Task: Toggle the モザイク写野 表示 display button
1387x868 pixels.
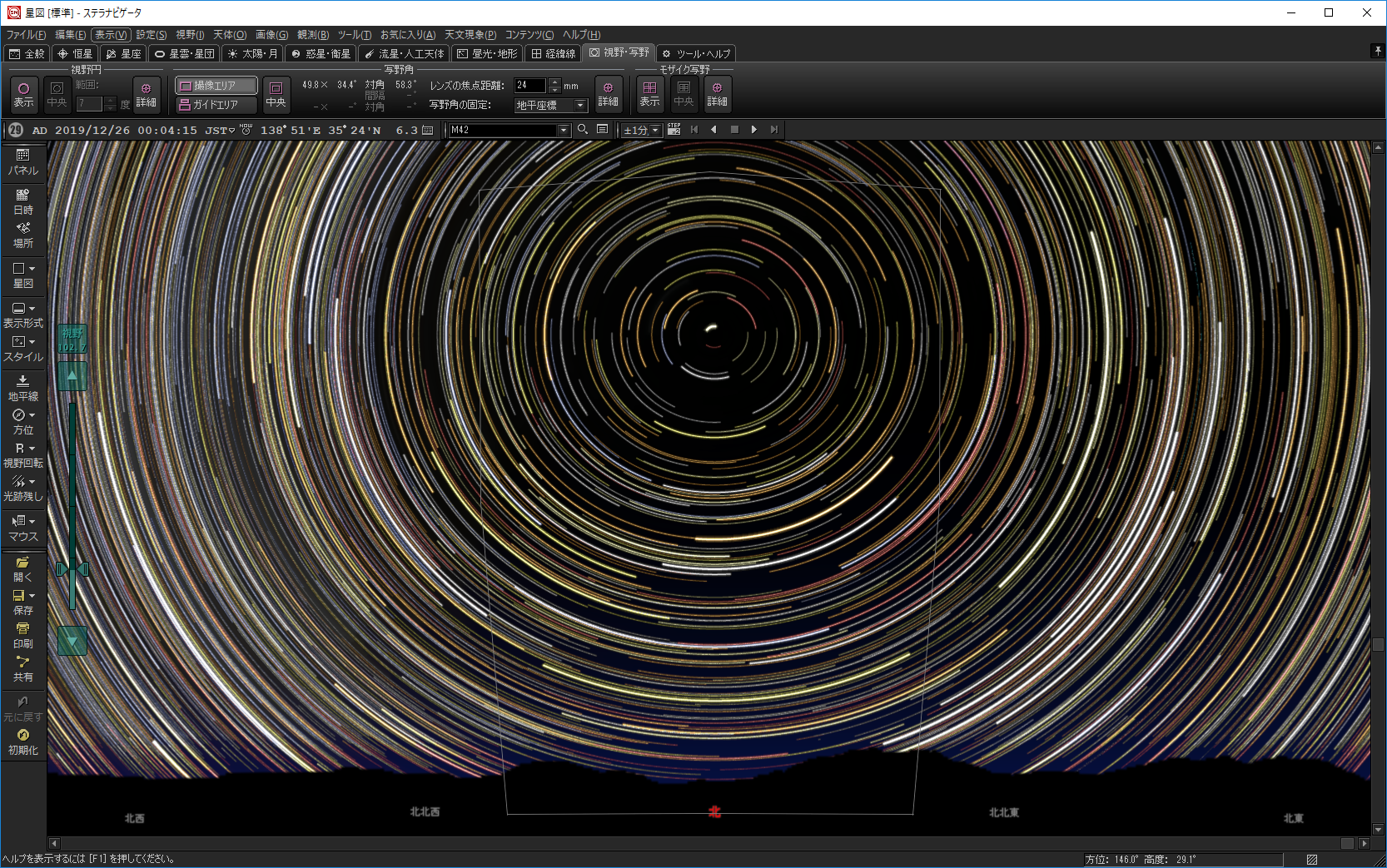Action: [x=649, y=94]
